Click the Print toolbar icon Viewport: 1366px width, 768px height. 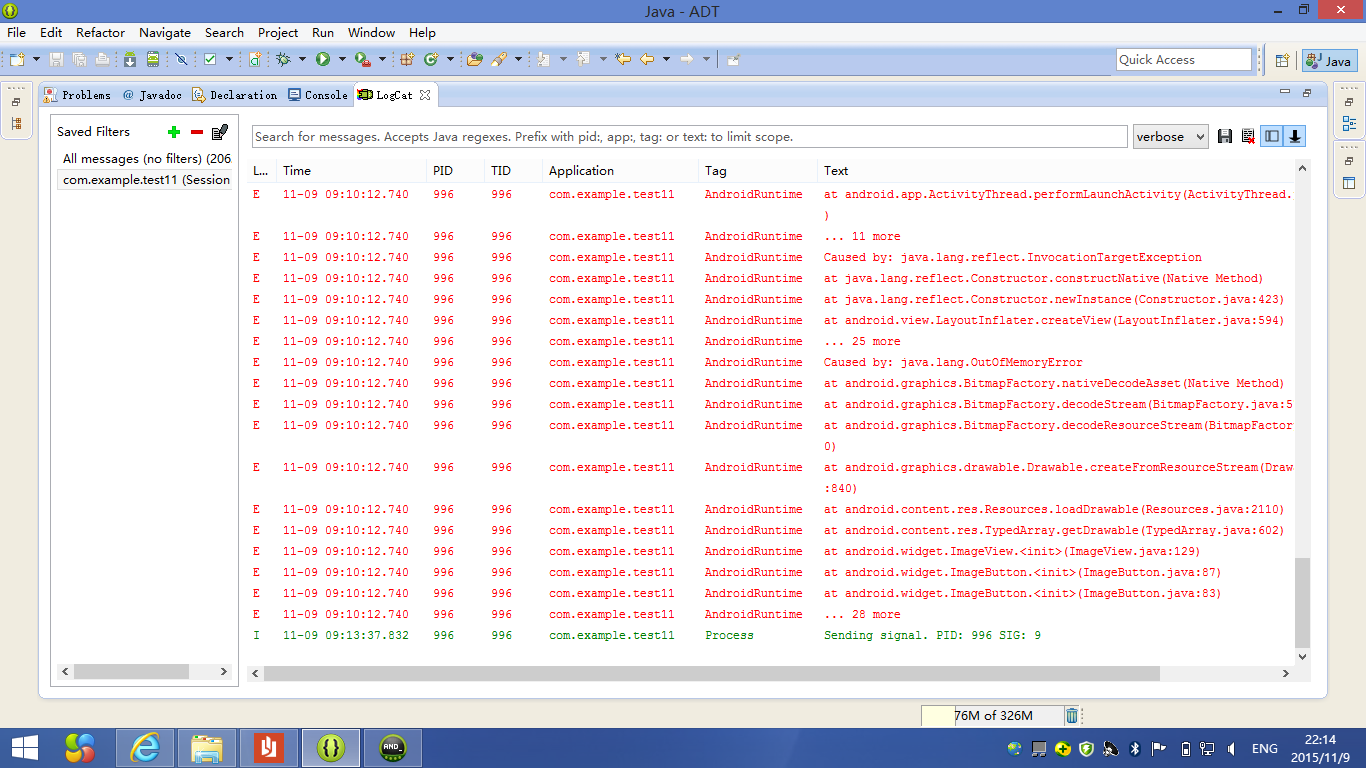[x=102, y=60]
